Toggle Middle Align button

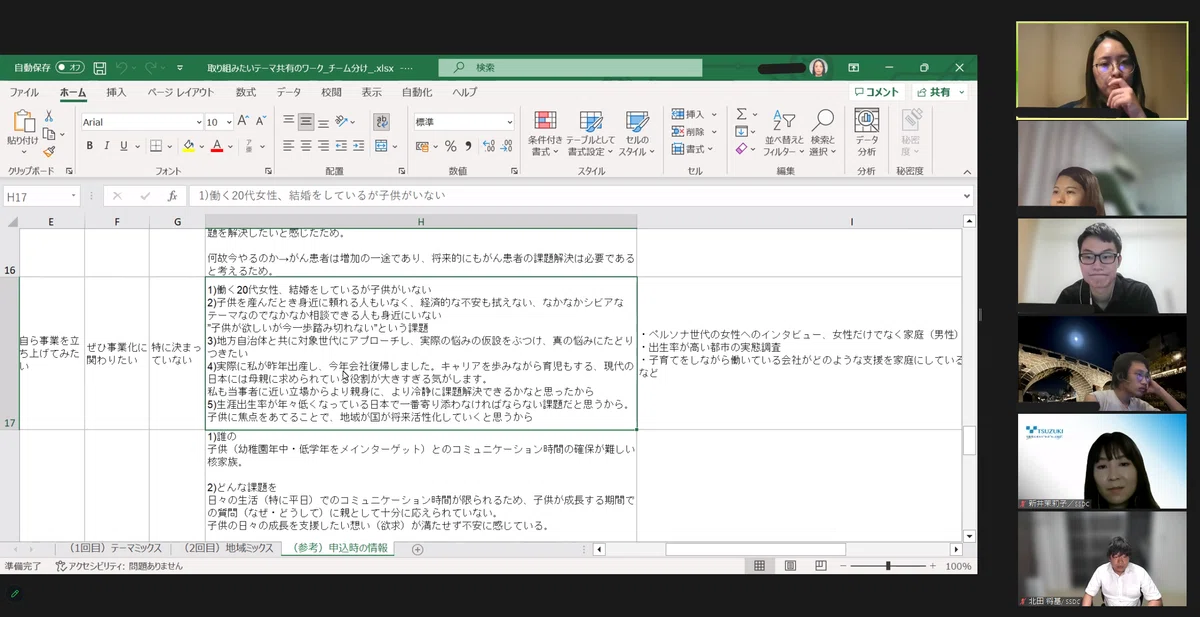pyautogui.click(x=306, y=121)
